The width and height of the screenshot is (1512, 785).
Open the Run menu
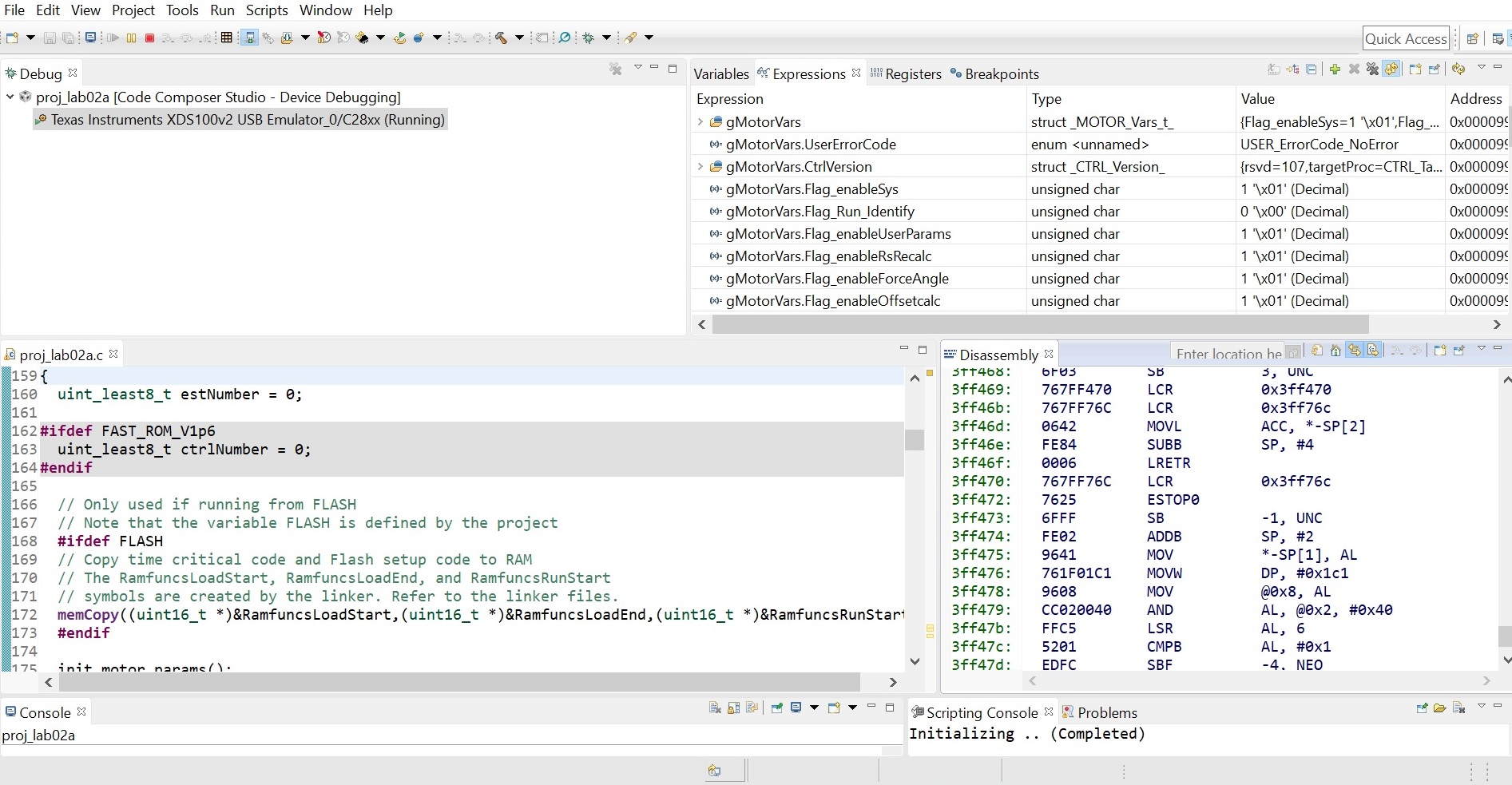[x=222, y=10]
